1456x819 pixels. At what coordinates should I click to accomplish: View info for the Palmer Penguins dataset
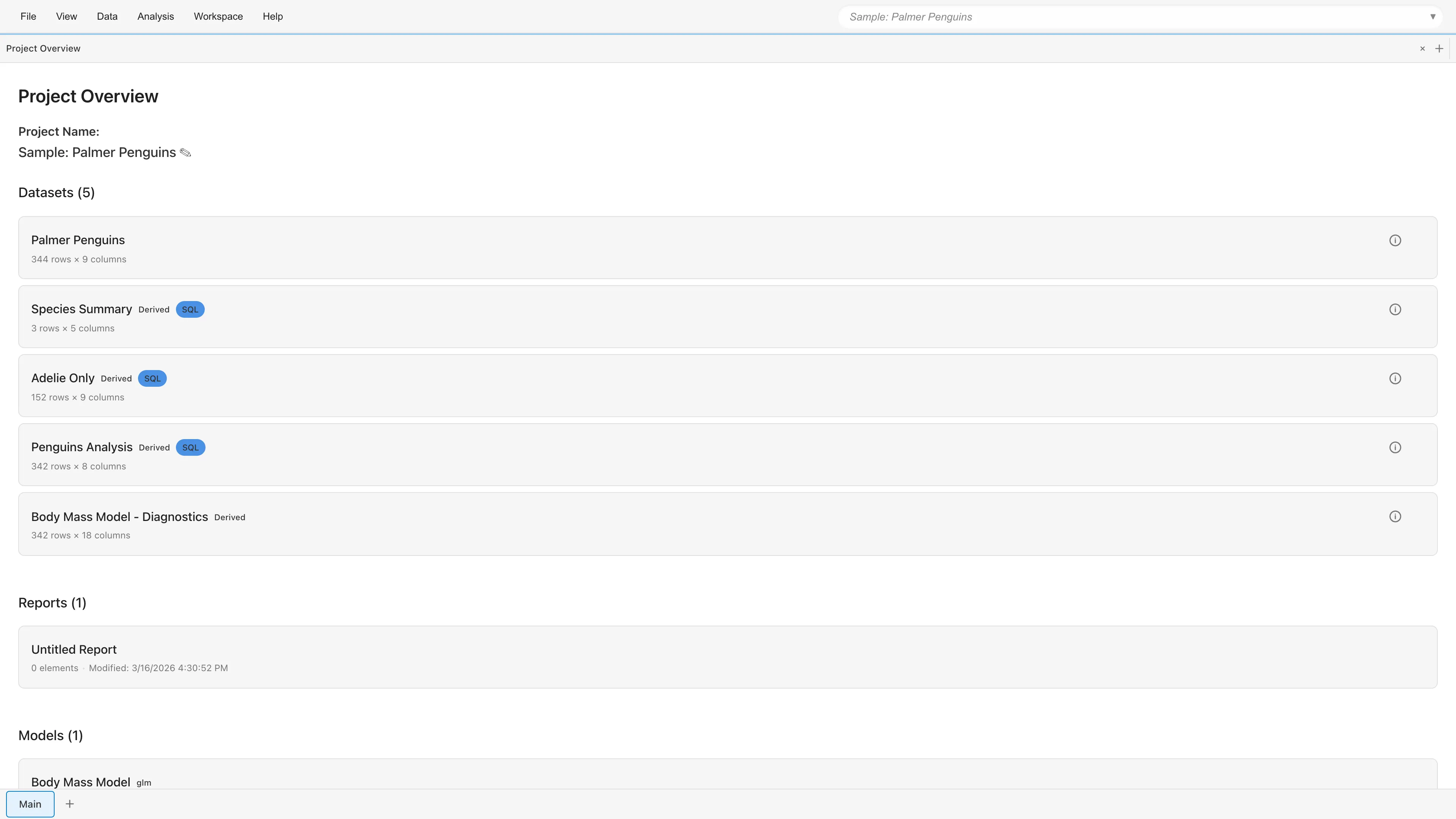point(1395,240)
